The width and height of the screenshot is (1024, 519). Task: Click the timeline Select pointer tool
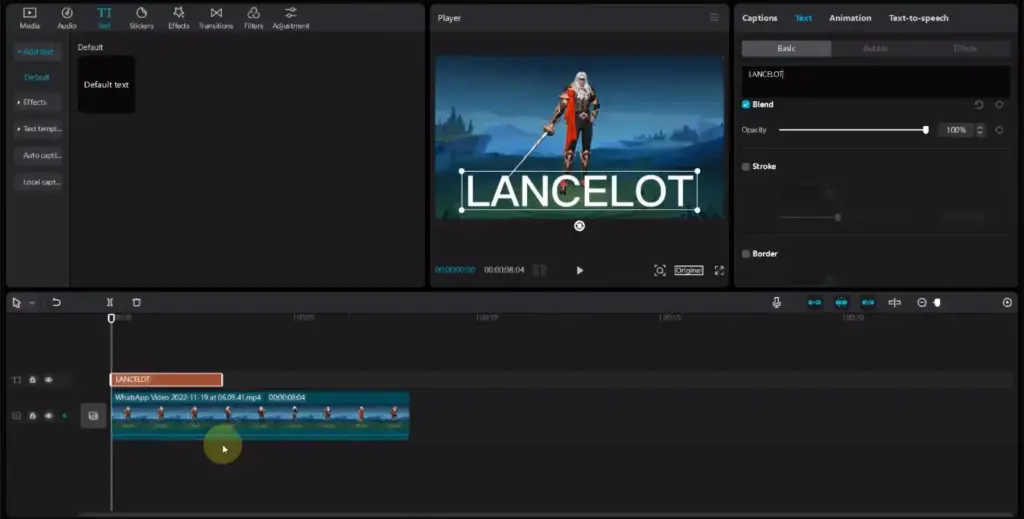coord(16,303)
